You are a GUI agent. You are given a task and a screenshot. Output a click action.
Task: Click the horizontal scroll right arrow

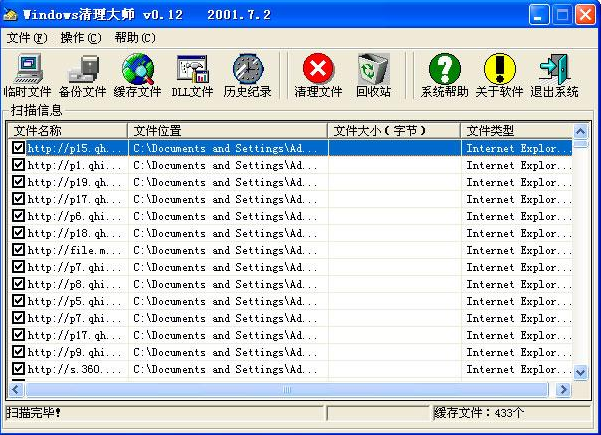(563, 390)
